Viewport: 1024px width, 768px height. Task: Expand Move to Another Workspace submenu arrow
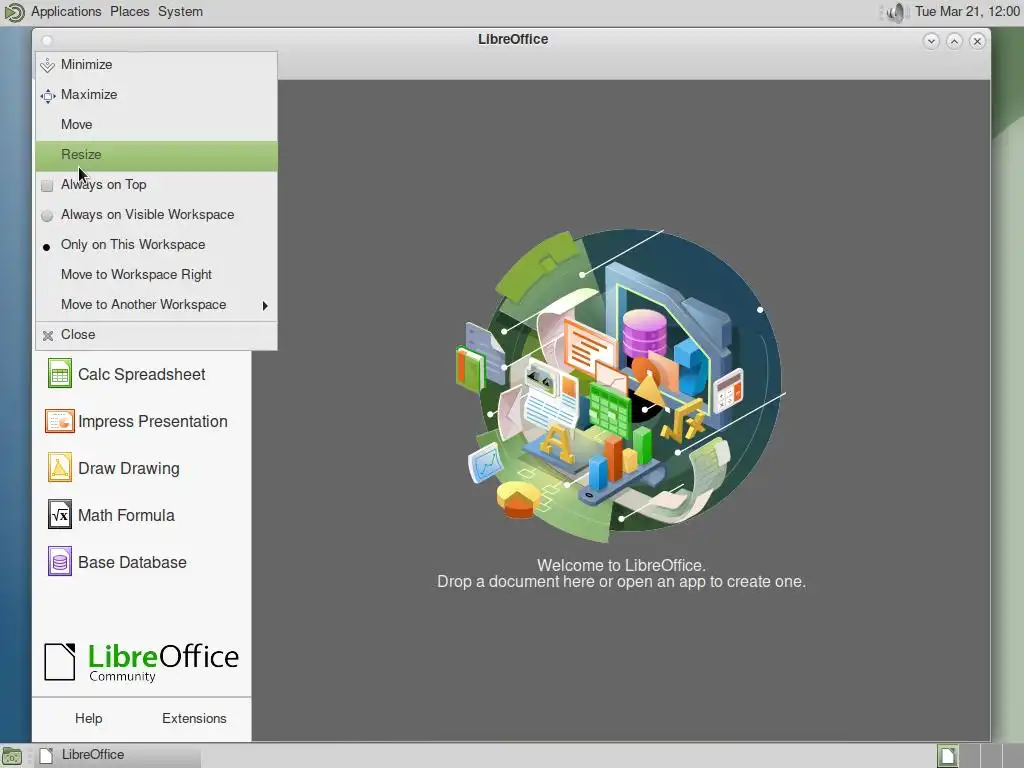coord(264,306)
